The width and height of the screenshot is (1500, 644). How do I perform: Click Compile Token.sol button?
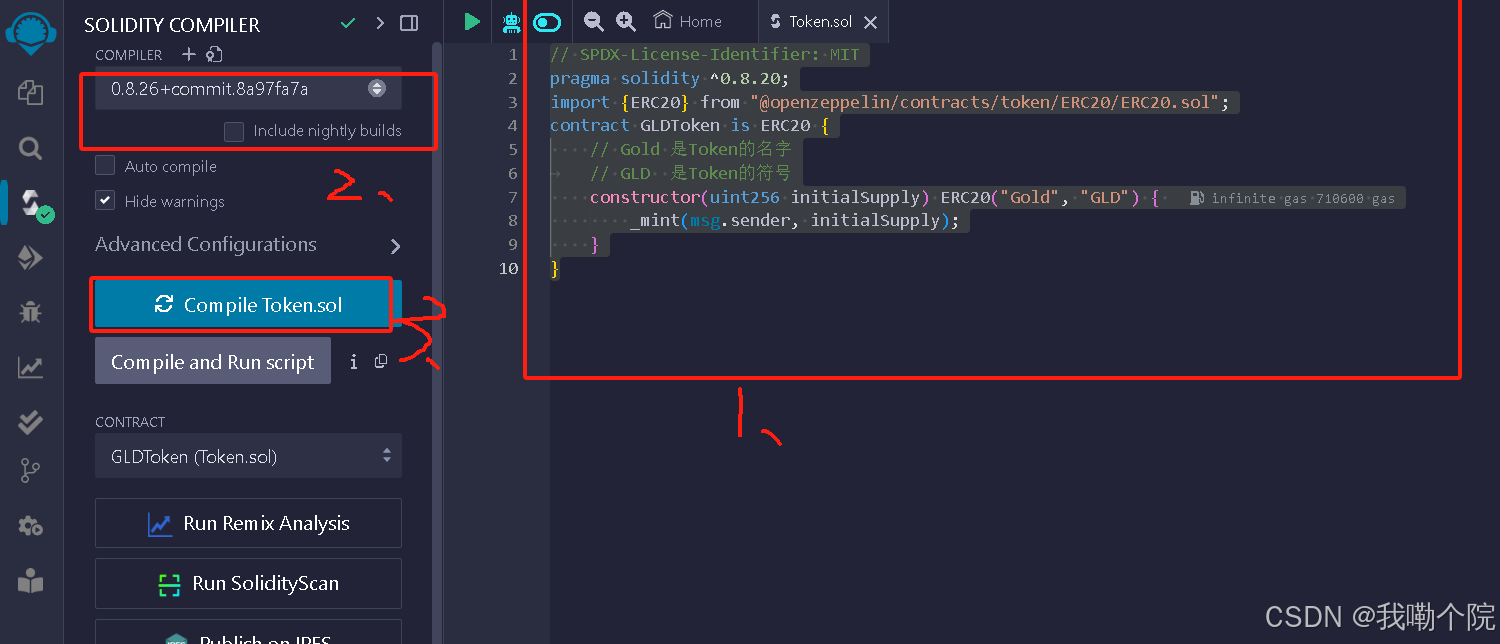pos(248,305)
